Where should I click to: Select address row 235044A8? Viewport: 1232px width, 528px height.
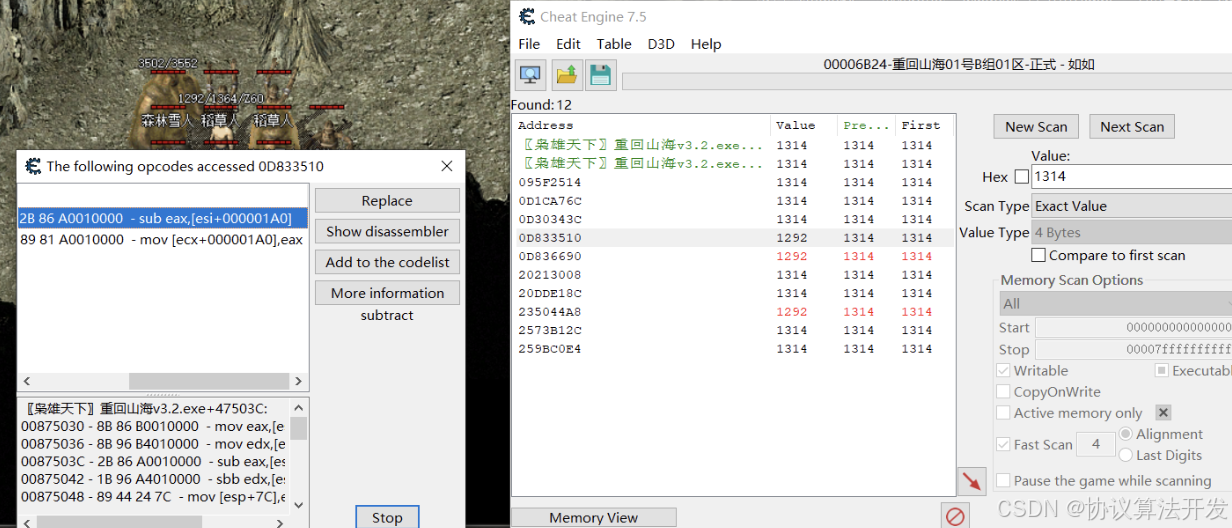pyautogui.click(x=733, y=312)
